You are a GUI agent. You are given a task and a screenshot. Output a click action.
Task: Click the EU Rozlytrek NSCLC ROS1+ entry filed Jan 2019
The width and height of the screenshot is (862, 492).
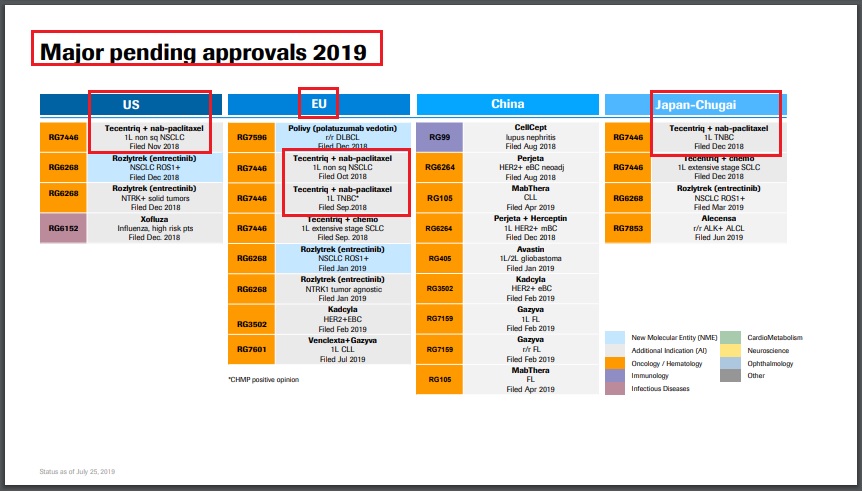[342, 258]
